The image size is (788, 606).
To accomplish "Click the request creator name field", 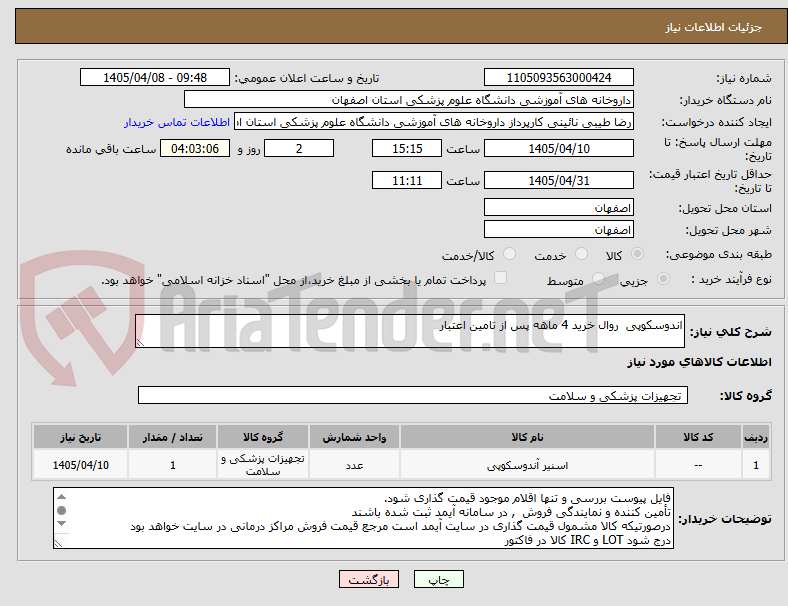I will tap(433, 122).
